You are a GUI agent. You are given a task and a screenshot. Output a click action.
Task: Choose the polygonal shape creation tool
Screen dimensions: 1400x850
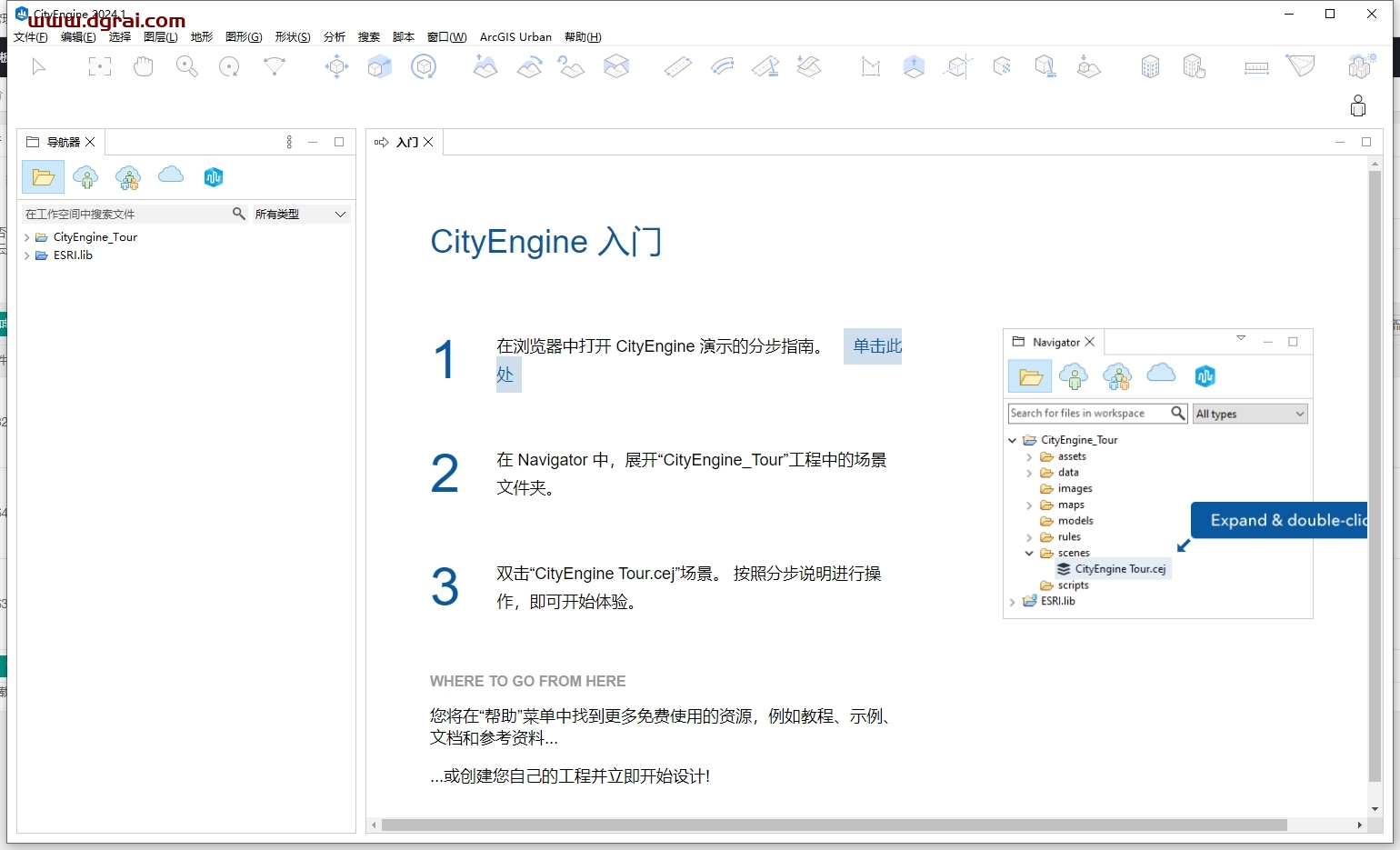[871, 66]
